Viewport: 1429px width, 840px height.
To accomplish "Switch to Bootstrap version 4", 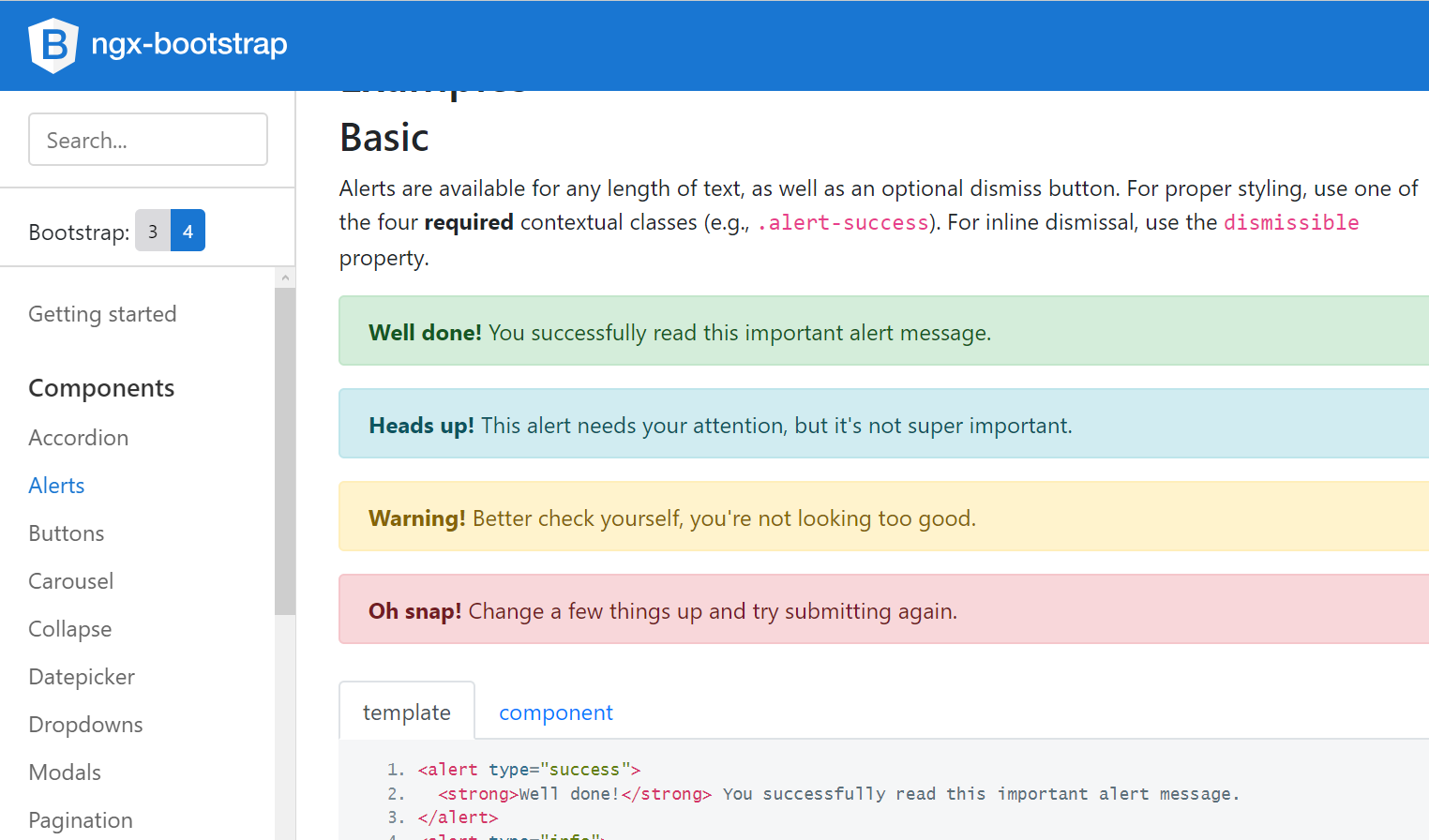I will click(188, 231).
